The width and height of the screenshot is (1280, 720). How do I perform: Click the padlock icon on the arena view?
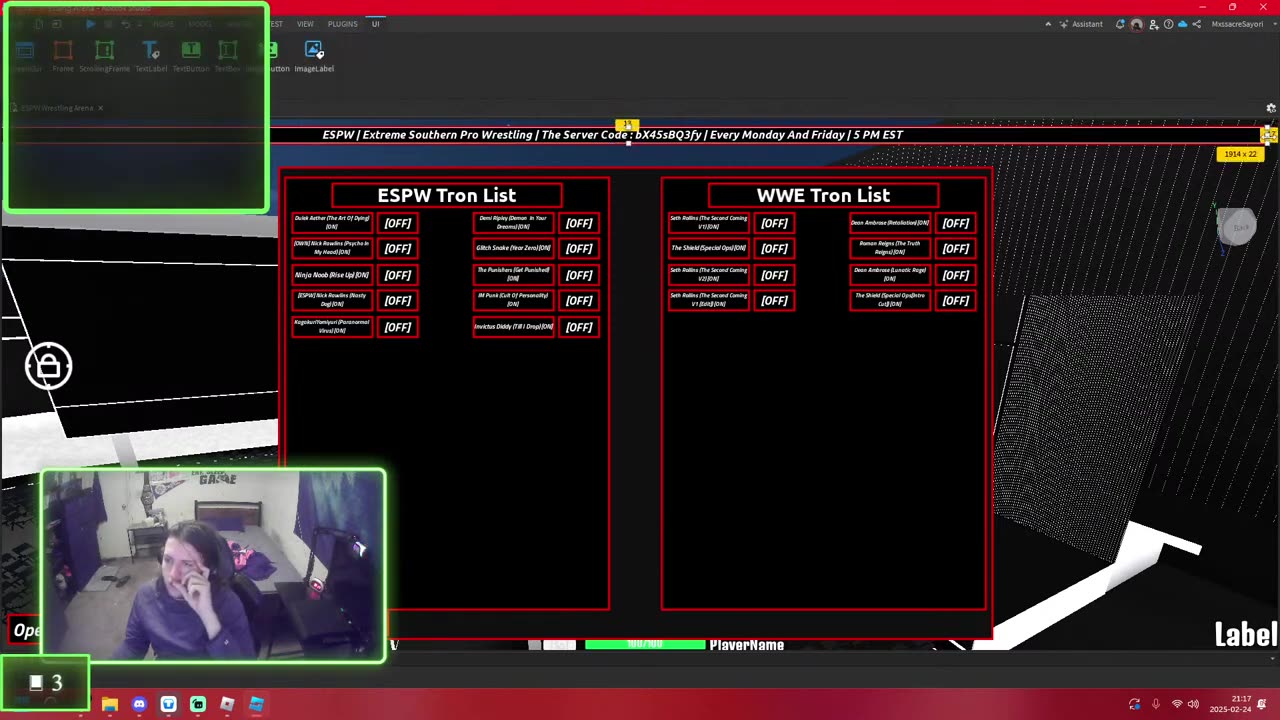pos(48,366)
